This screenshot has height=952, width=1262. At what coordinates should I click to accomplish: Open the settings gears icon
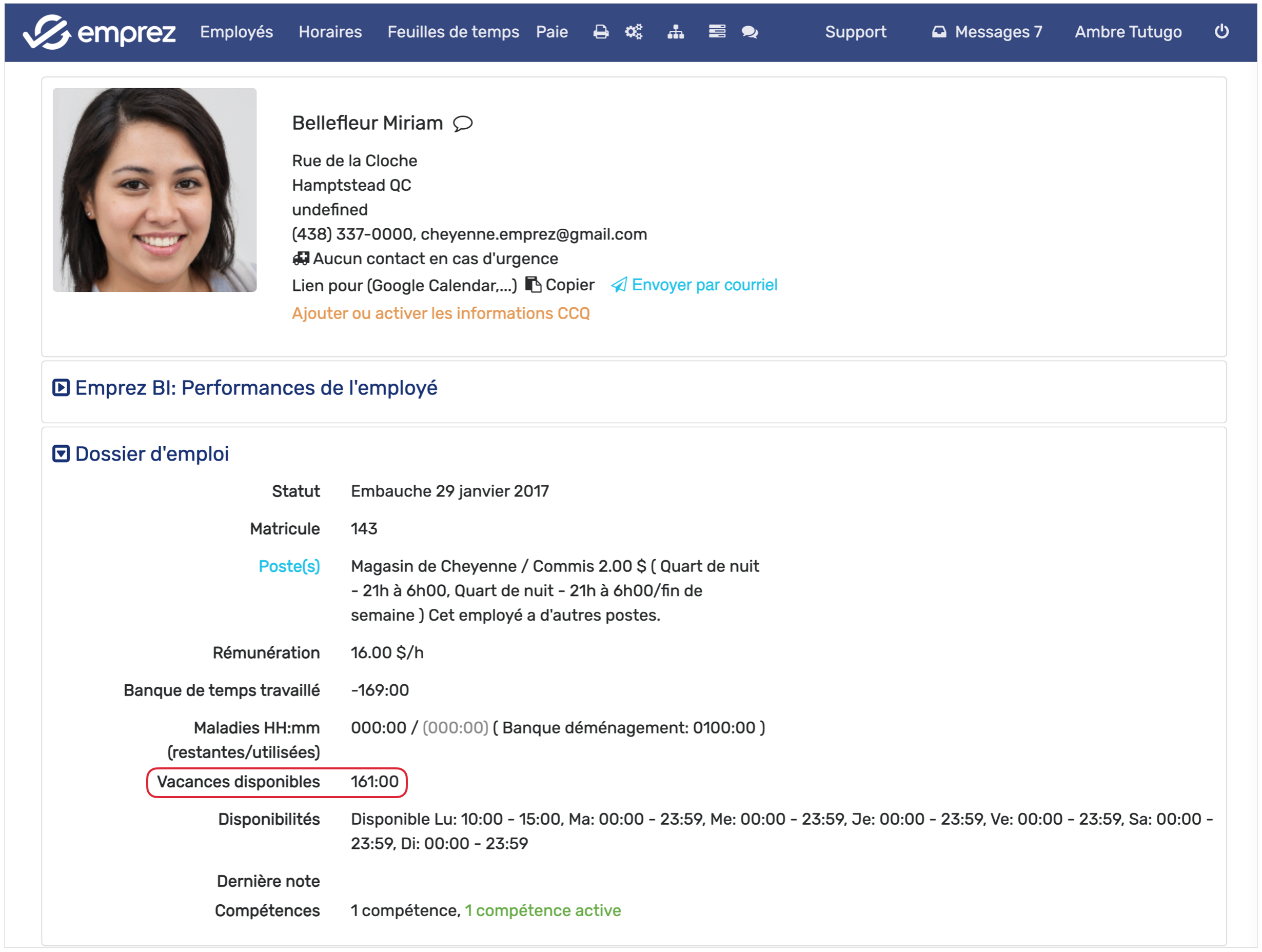633,32
